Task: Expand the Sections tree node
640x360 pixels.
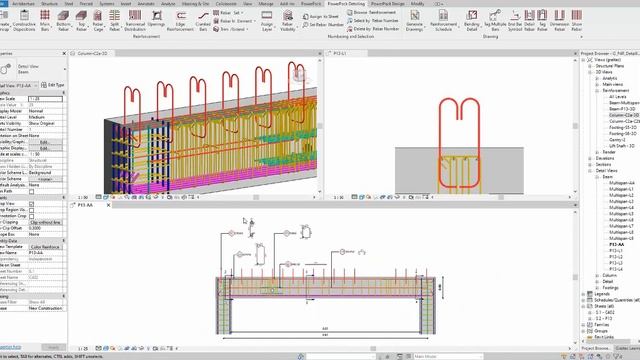Action: [590, 164]
